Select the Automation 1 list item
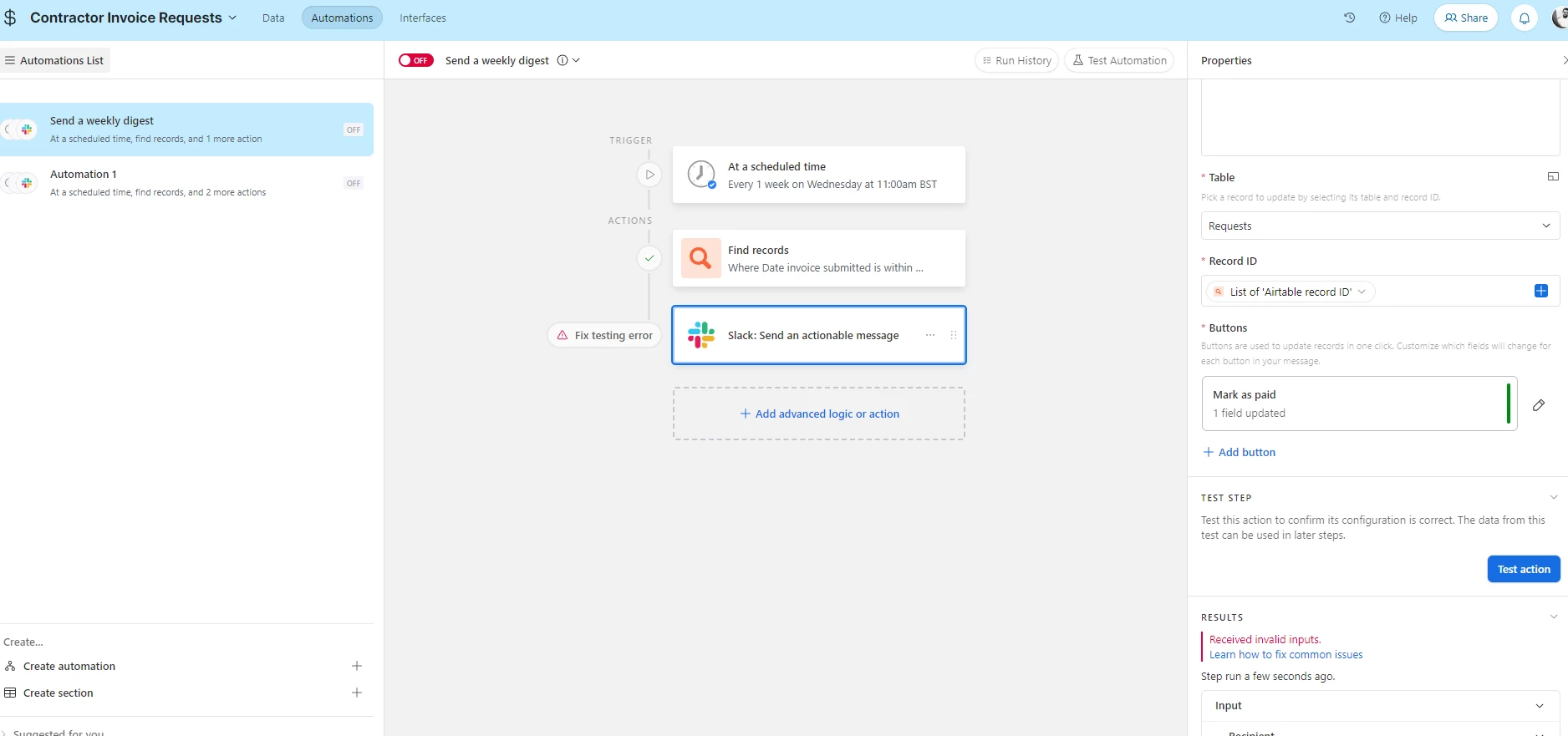Viewport: 1568px width, 736px height. tap(186, 183)
